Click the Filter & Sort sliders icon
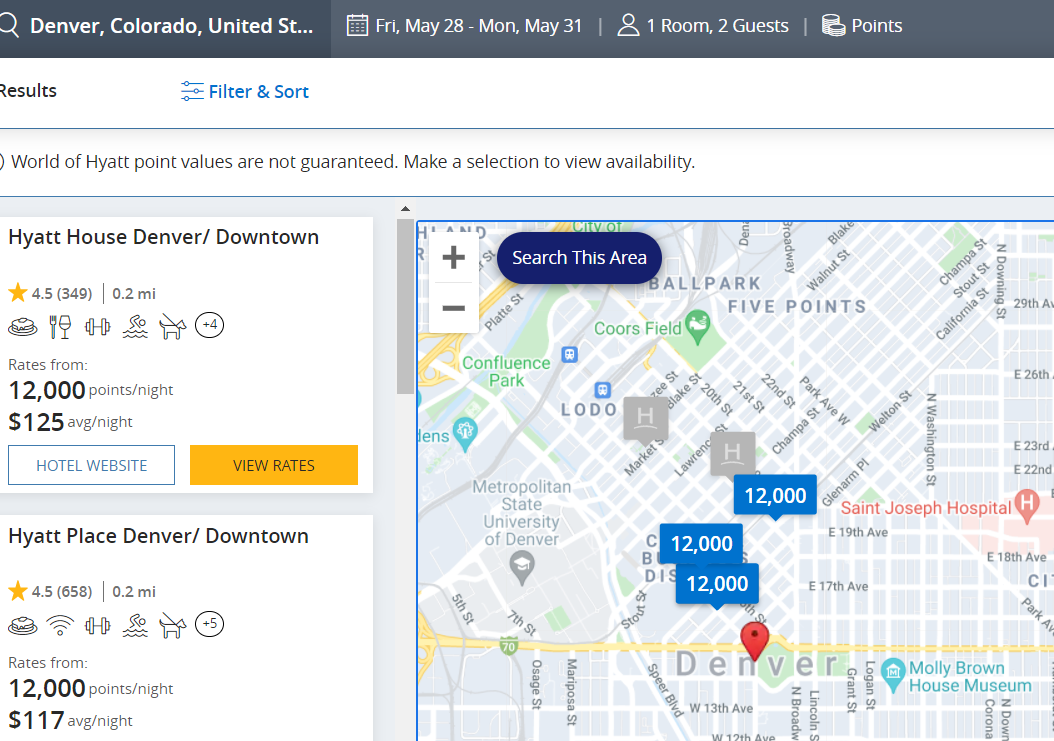Viewport: 1054px width, 741px height. coord(192,91)
